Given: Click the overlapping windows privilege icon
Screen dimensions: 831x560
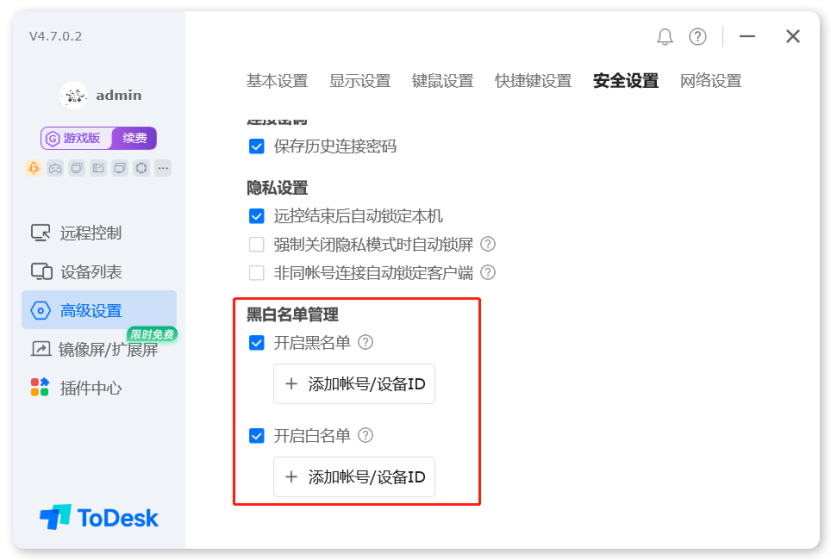Looking at the screenshot, I should (x=120, y=168).
